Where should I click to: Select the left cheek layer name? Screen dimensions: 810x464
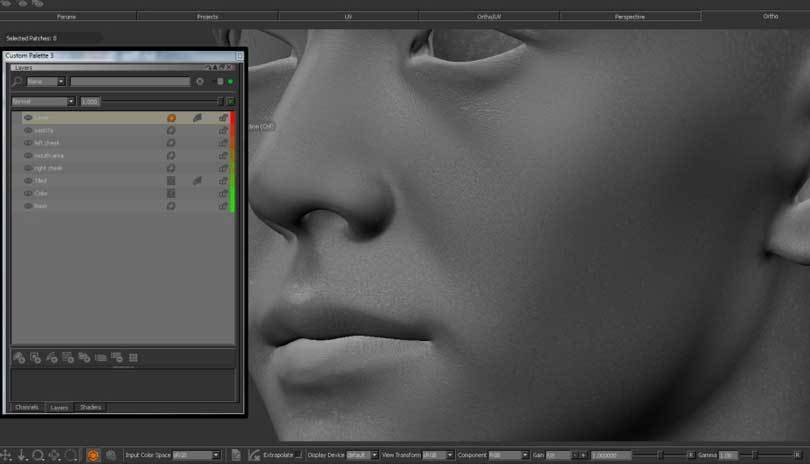click(x=46, y=143)
